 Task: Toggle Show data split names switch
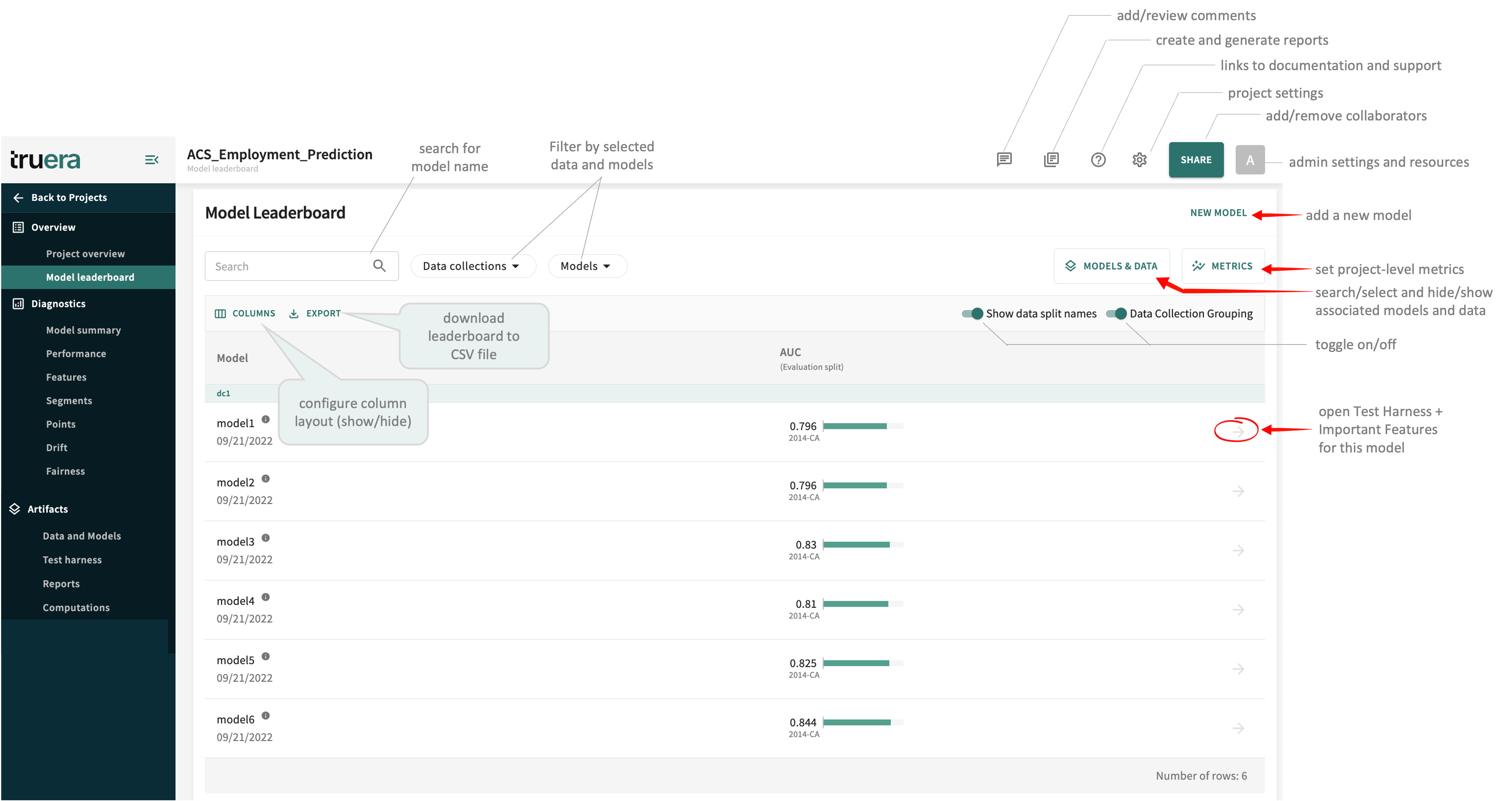972,313
